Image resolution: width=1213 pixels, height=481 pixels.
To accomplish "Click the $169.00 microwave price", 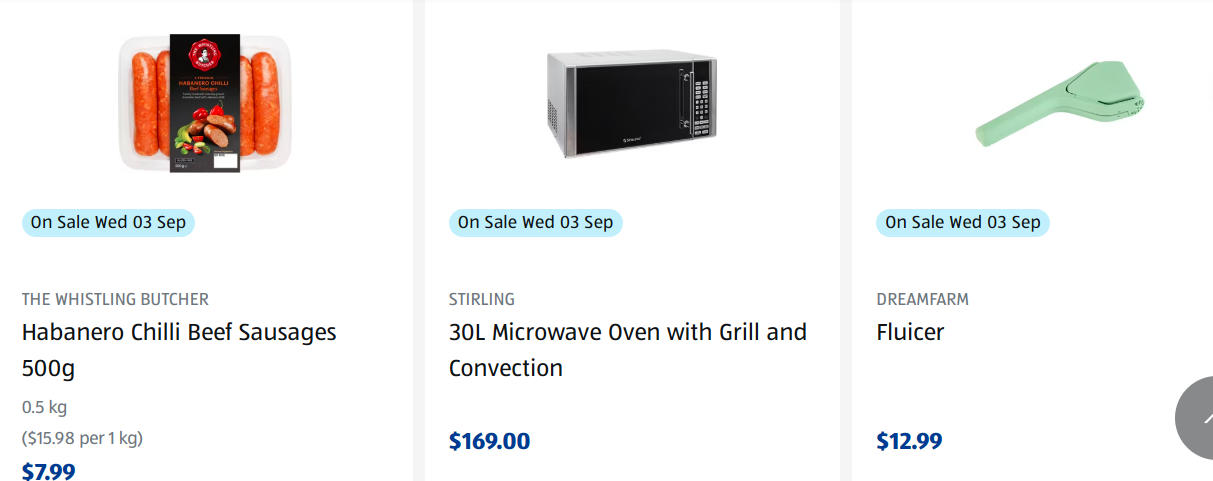I will (x=489, y=441).
